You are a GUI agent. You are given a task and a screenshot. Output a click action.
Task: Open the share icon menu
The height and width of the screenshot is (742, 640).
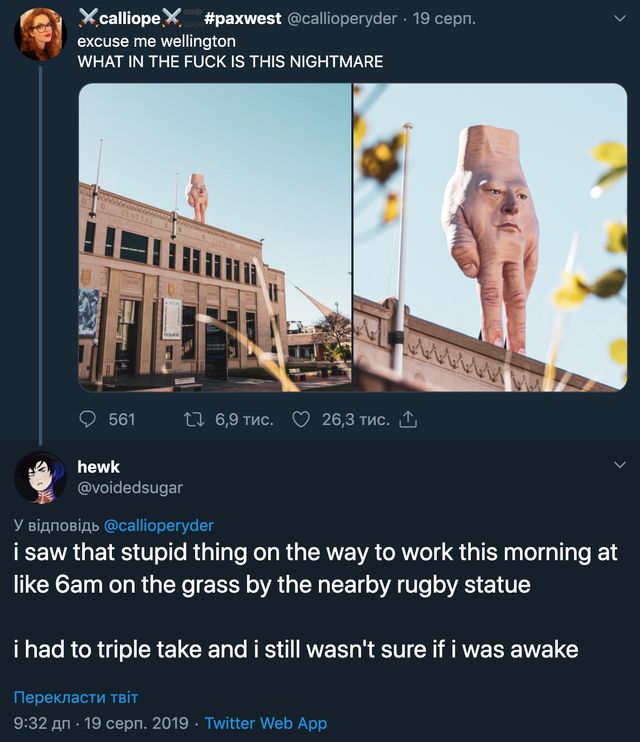click(407, 420)
